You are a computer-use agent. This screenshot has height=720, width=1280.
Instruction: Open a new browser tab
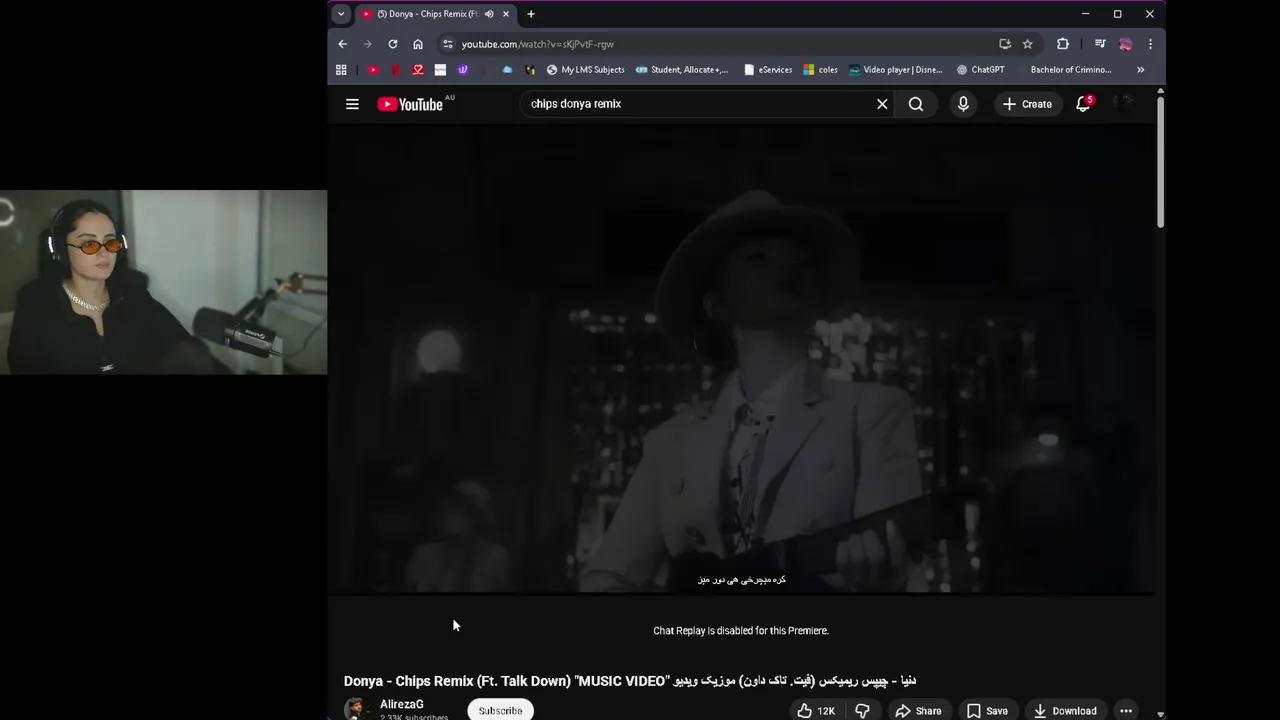pos(531,14)
